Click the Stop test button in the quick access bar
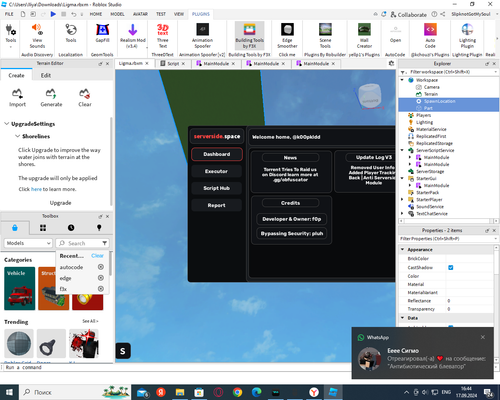Image resolution: width=500 pixels, height=400 pixels. pyautogui.click(x=63, y=14)
